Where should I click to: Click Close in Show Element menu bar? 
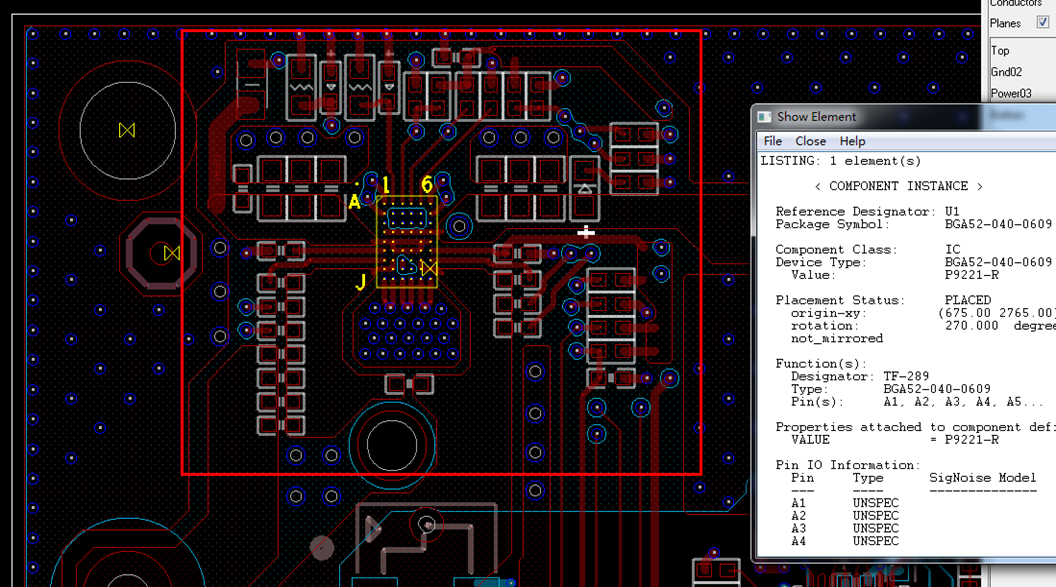tap(810, 141)
